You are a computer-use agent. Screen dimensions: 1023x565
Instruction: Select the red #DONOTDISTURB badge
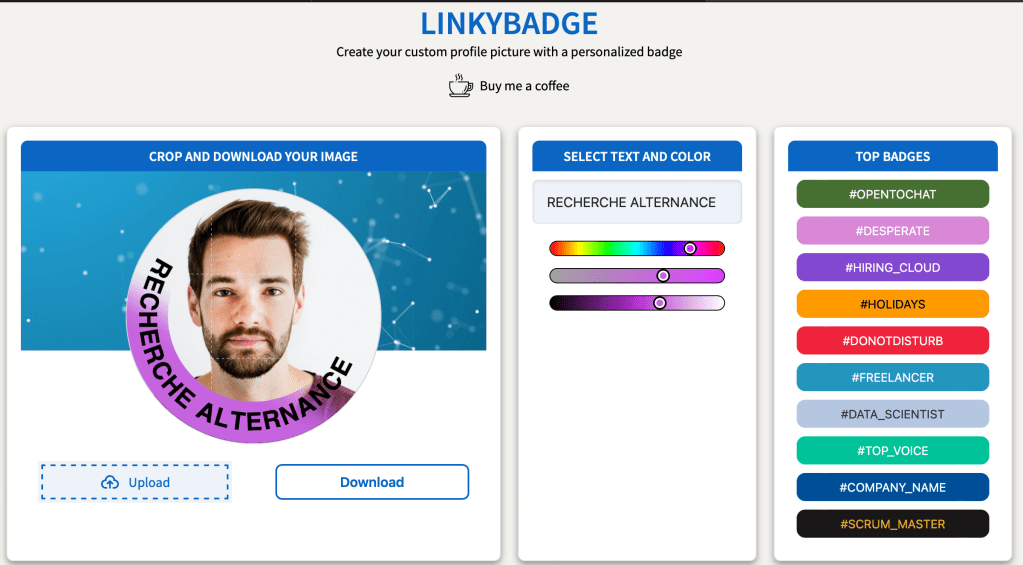pos(892,341)
